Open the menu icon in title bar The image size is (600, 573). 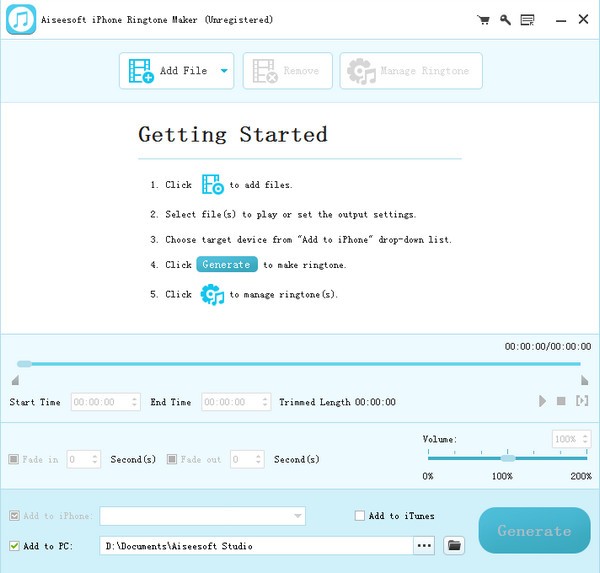click(x=527, y=20)
